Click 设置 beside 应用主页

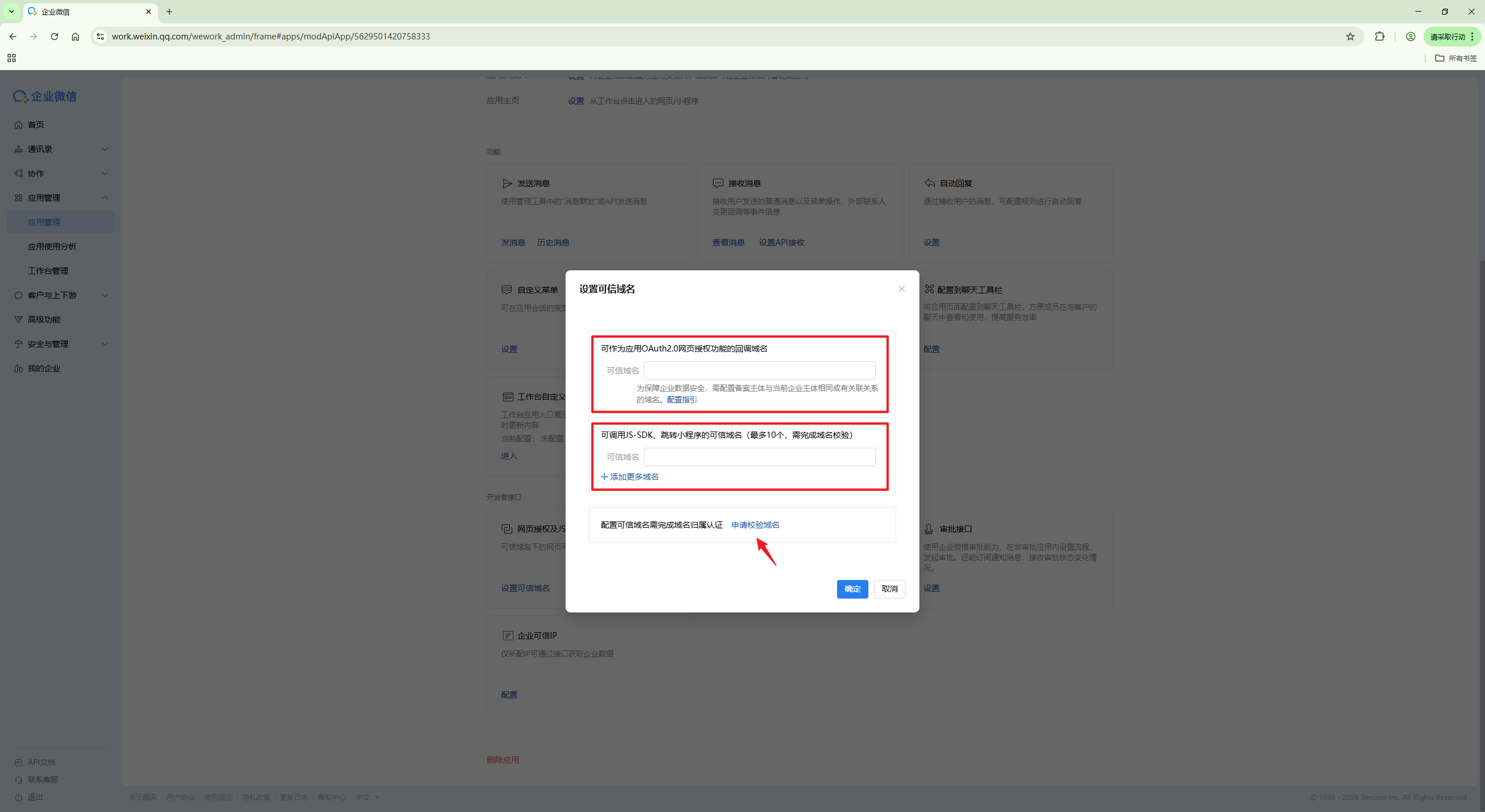coord(576,101)
